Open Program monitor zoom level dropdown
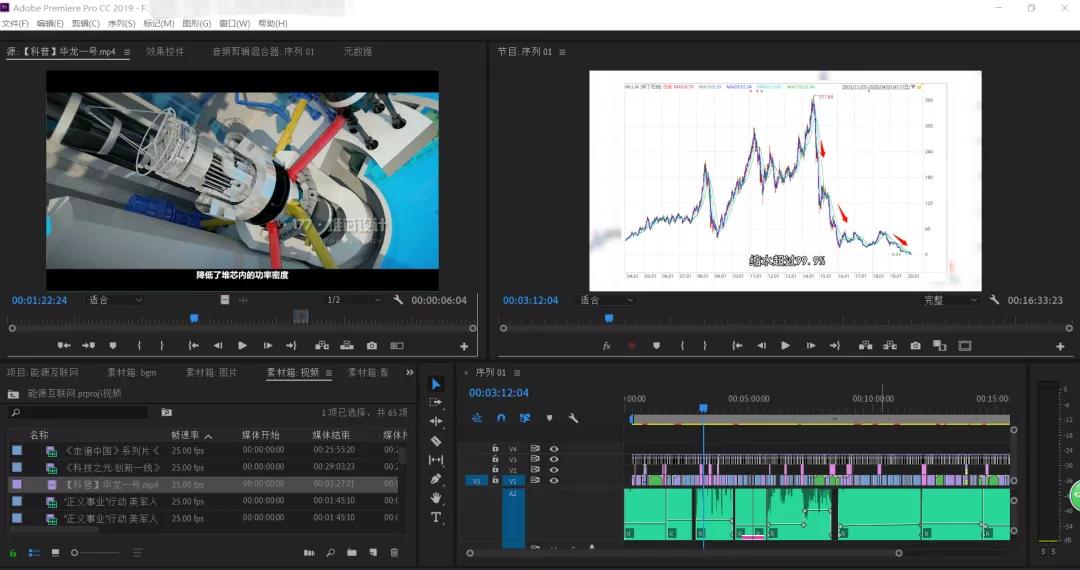 pyautogui.click(x=606, y=300)
